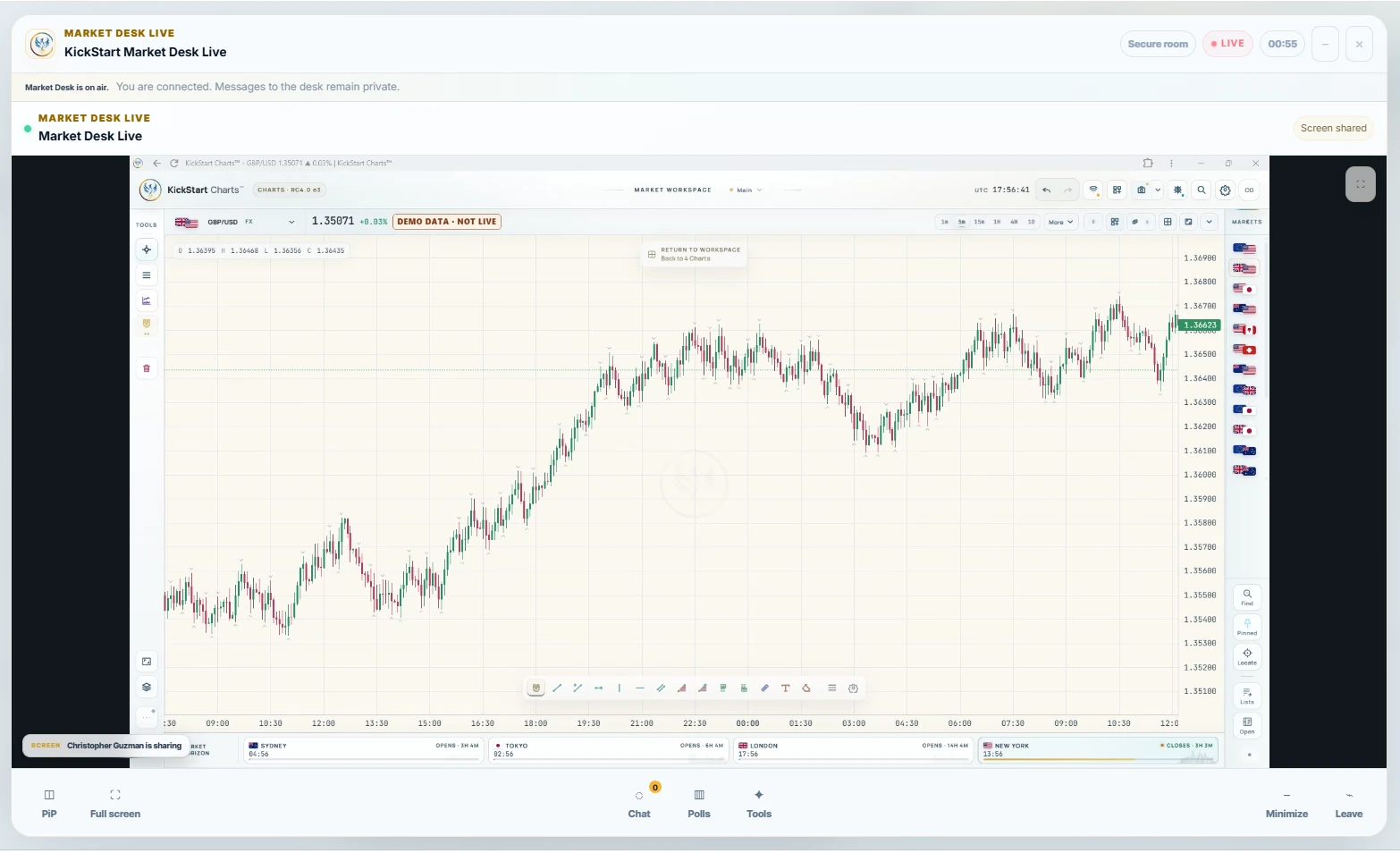Viewport: 1400px width, 853px height.
Task: Leave the Market Desk Live session
Action: [x=1349, y=803]
